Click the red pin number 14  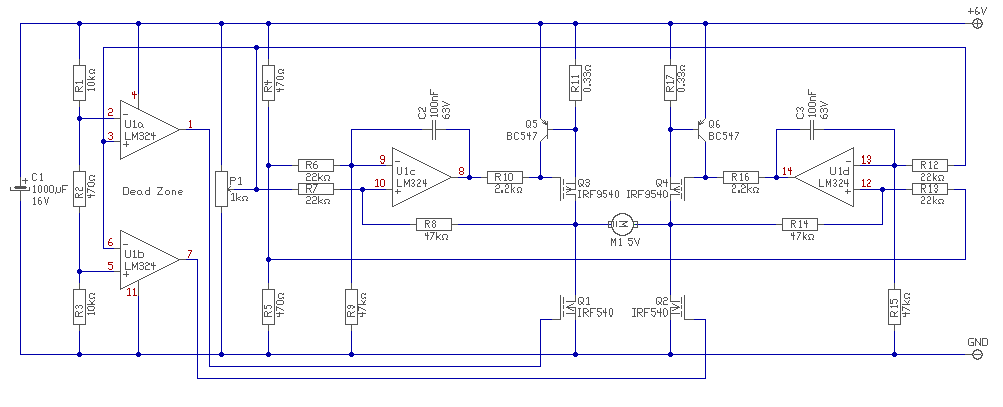[786, 172]
